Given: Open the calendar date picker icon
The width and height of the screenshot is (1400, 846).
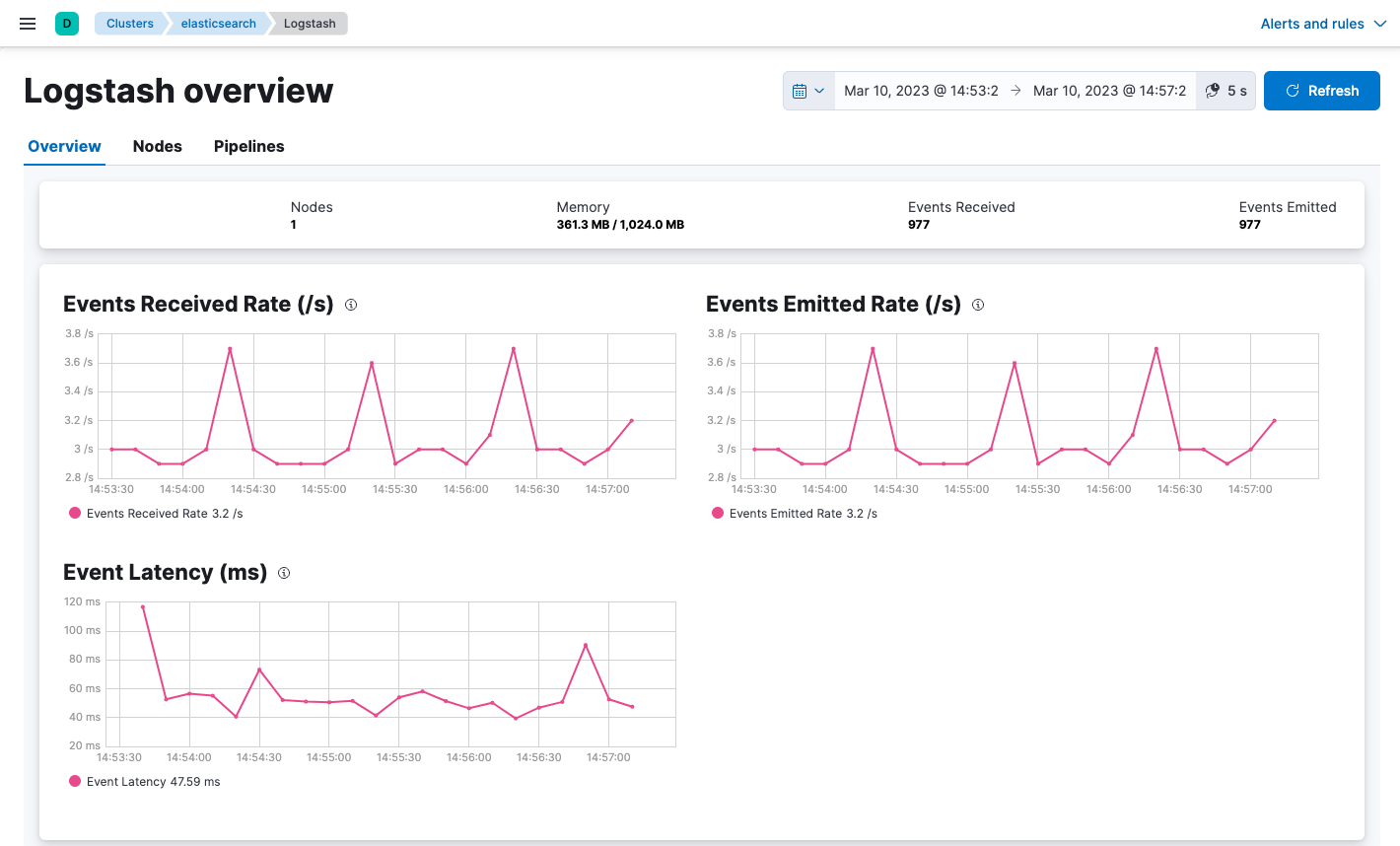Looking at the screenshot, I should pyautogui.click(x=801, y=90).
